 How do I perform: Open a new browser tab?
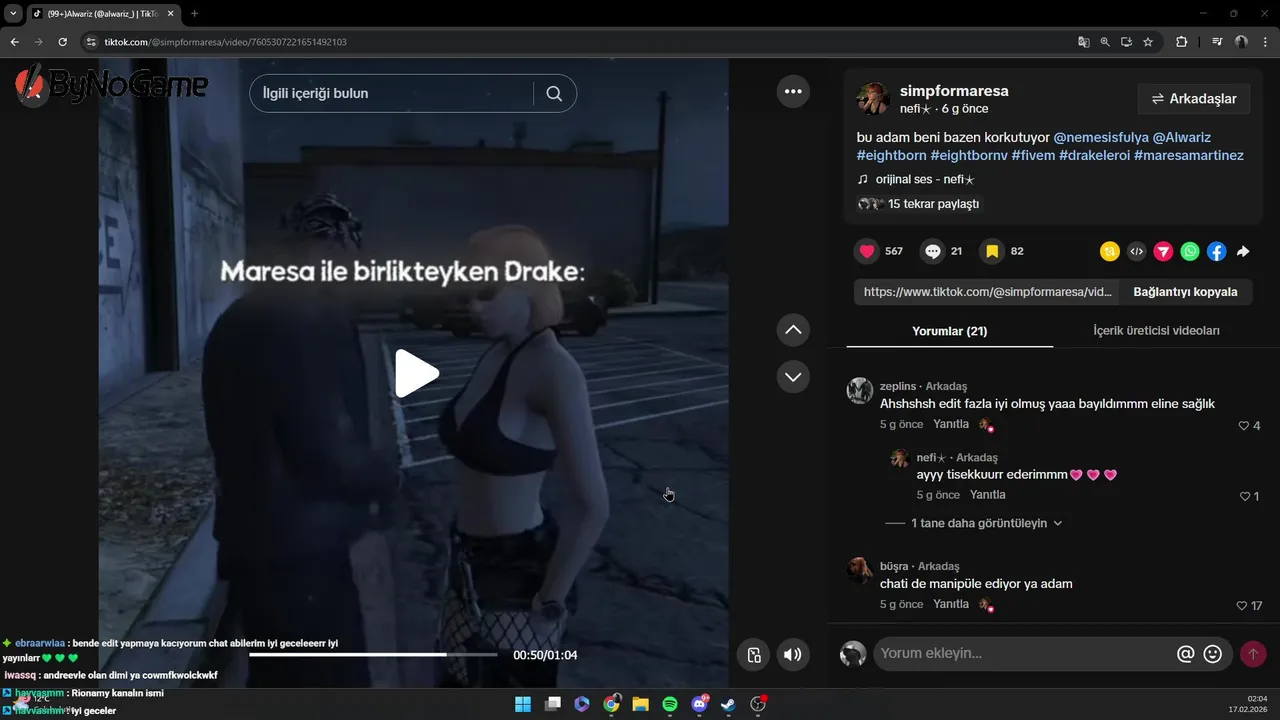[194, 14]
